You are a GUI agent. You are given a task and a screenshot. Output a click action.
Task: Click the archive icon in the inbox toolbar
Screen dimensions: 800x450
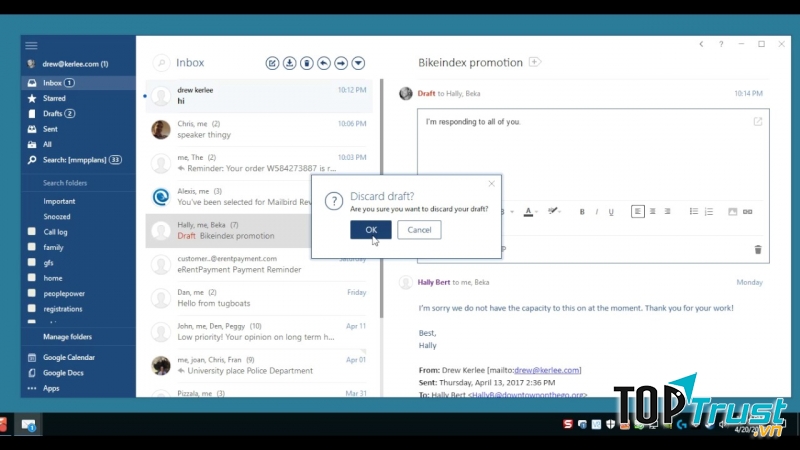(x=289, y=63)
